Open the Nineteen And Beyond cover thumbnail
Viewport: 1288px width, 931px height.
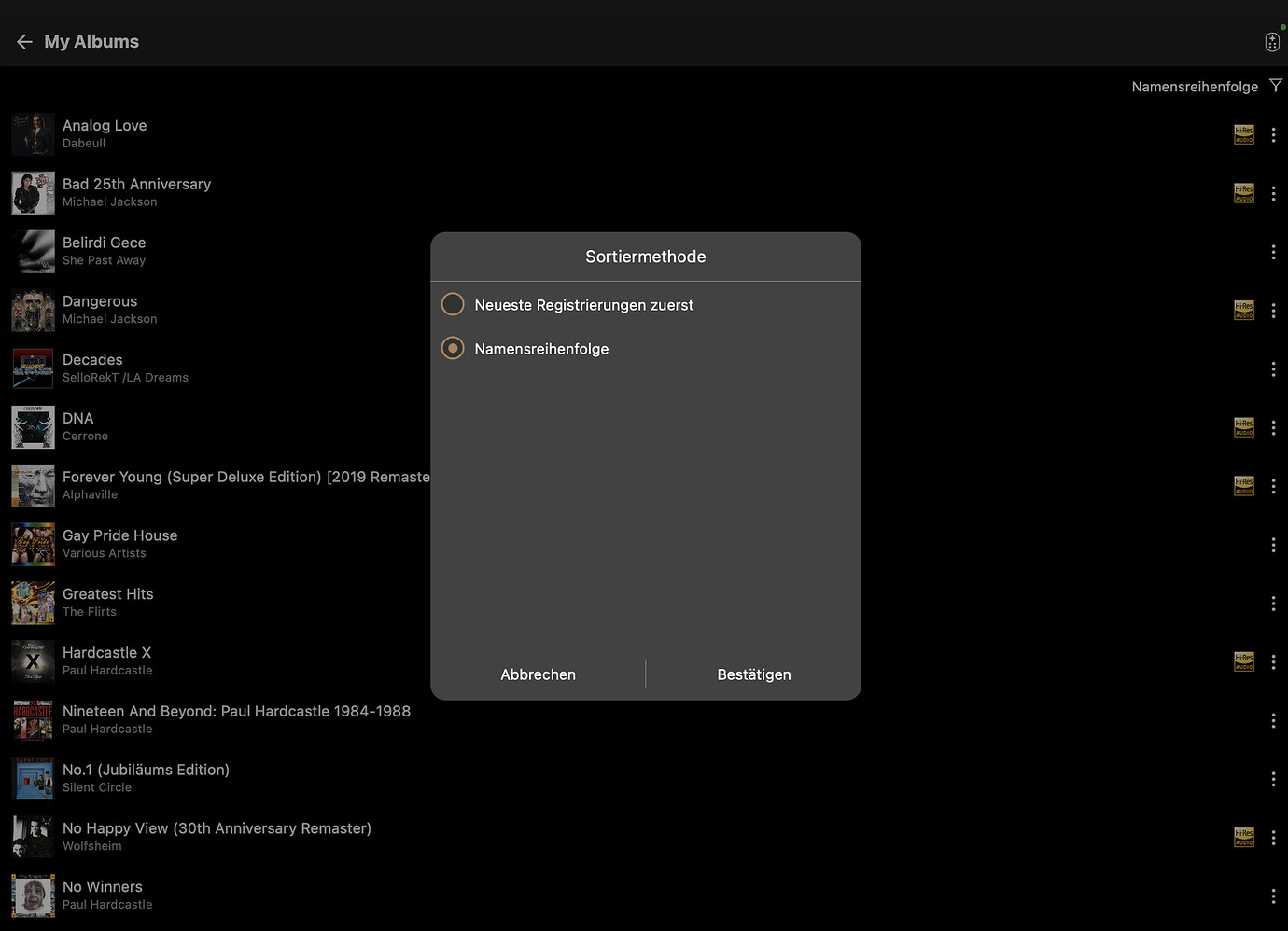33,720
